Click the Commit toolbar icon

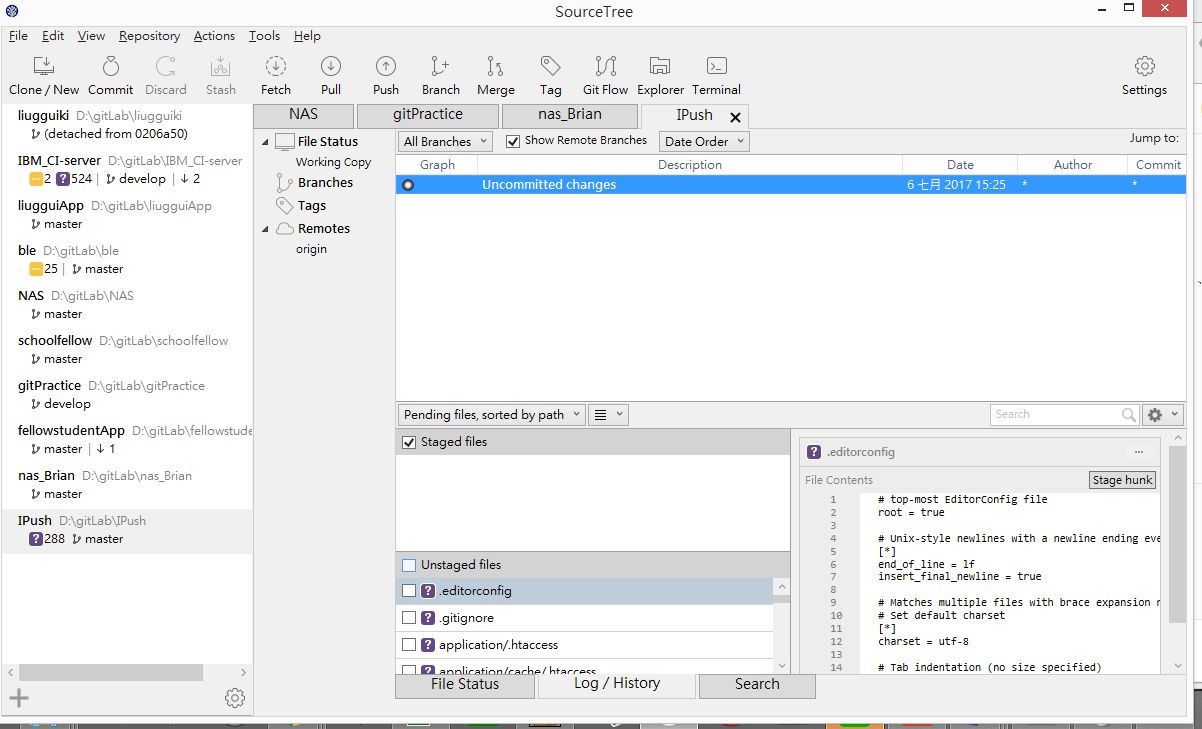(110, 67)
